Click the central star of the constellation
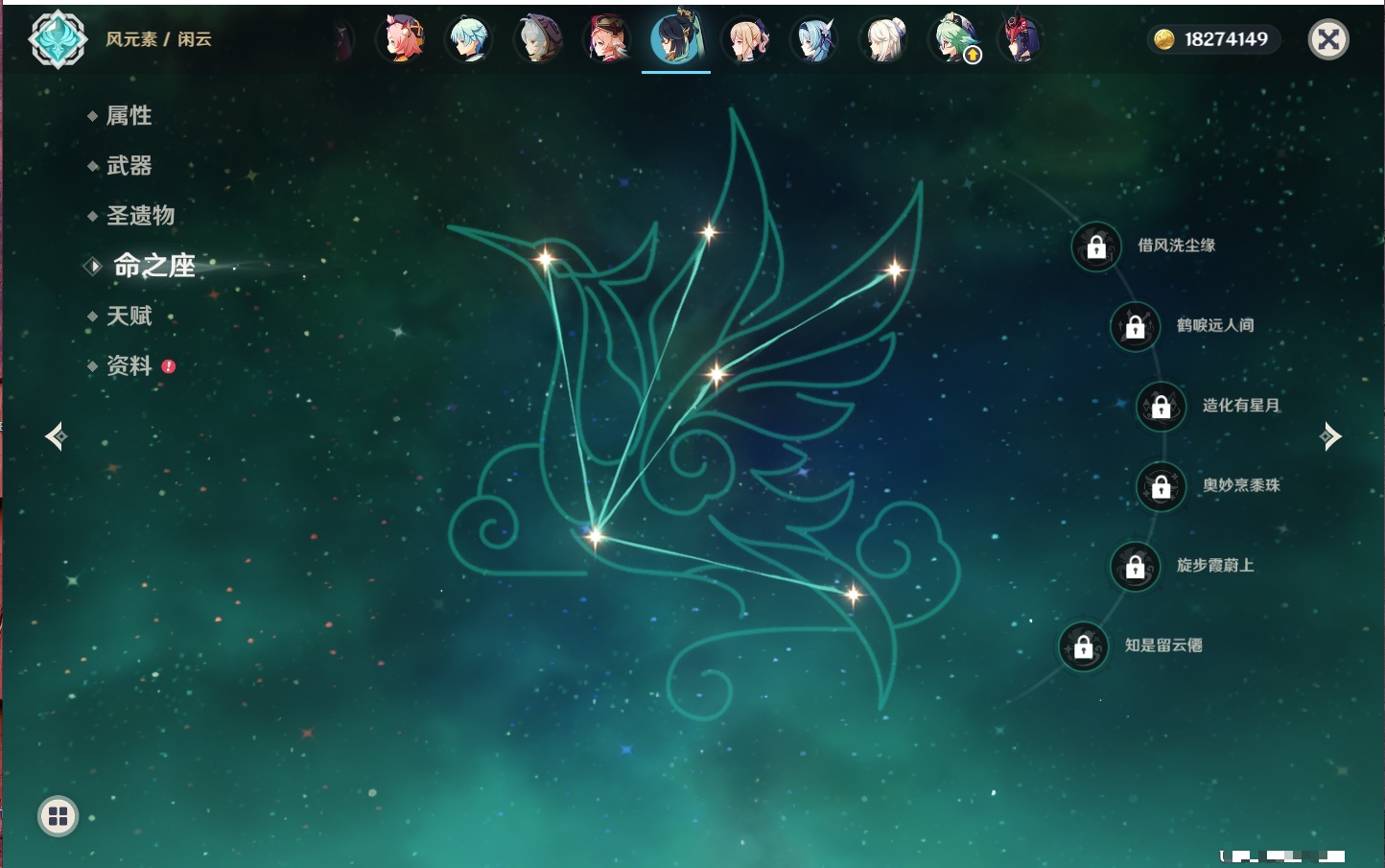The height and width of the screenshot is (868, 1385). [716, 374]
